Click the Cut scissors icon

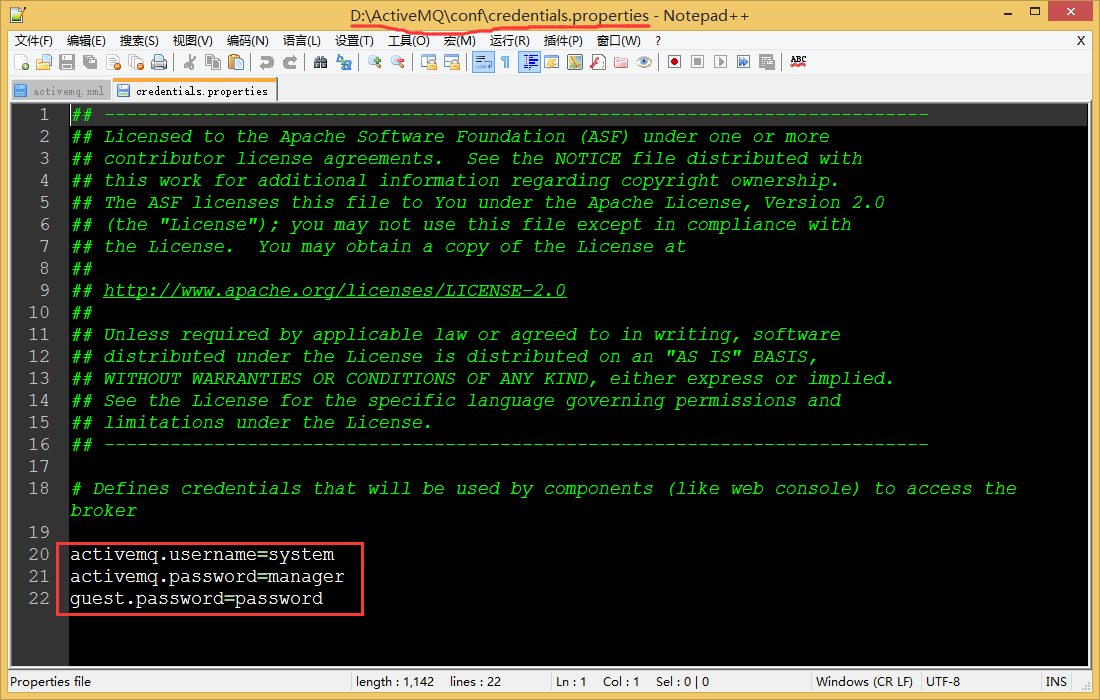point(189,62)
